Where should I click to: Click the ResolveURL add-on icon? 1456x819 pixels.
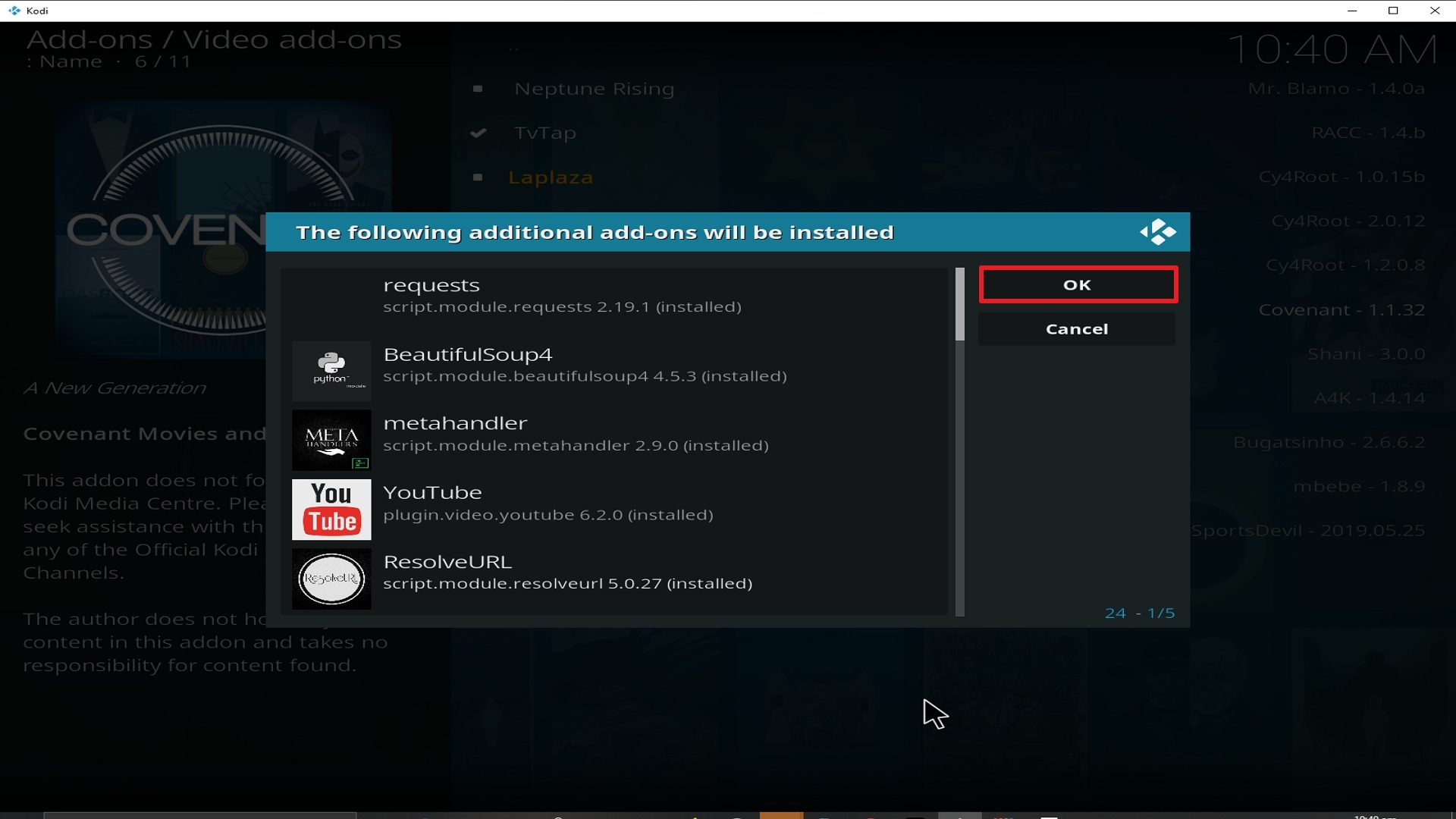[331, 579]
